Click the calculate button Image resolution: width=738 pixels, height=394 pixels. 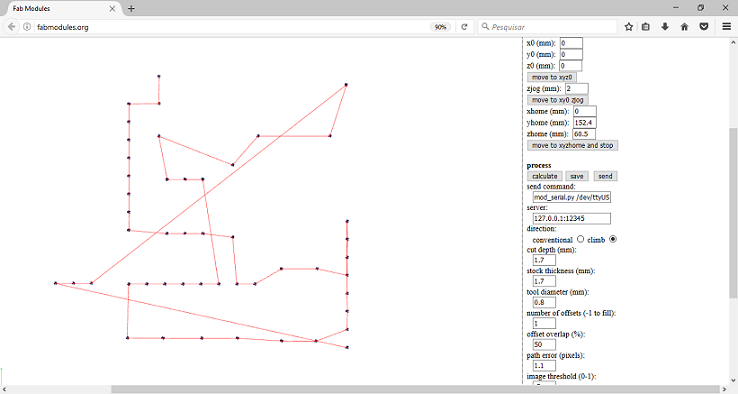pyautogui.click(x=545, y=176)
